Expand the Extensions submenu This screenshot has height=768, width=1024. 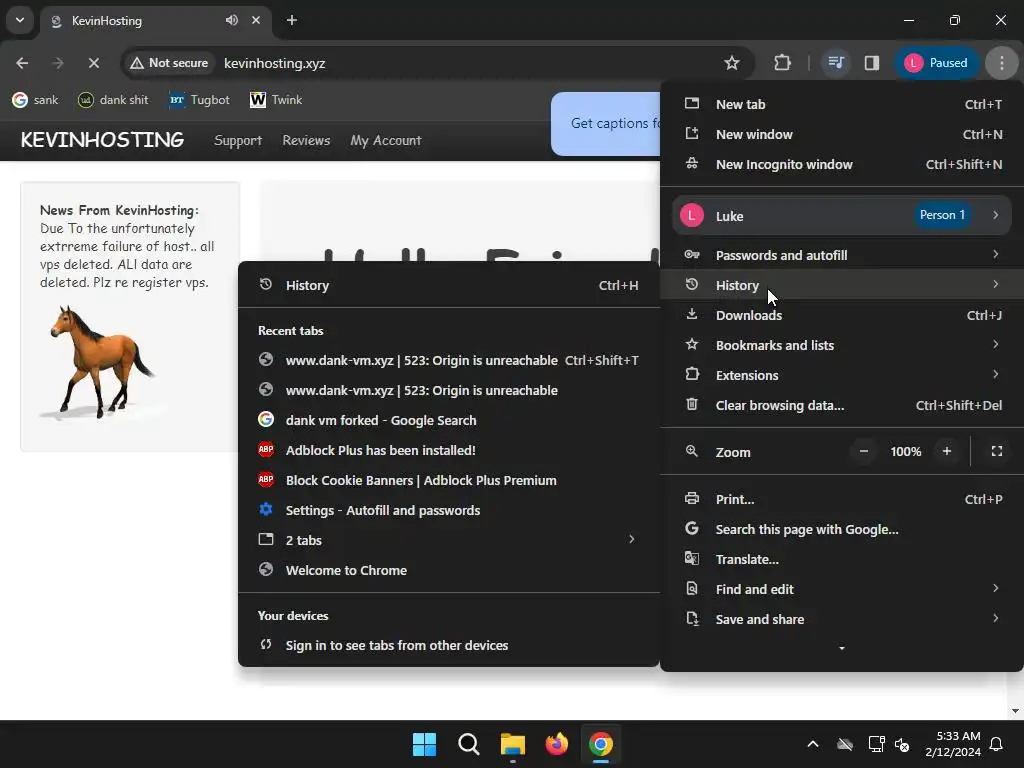(842, 376)
